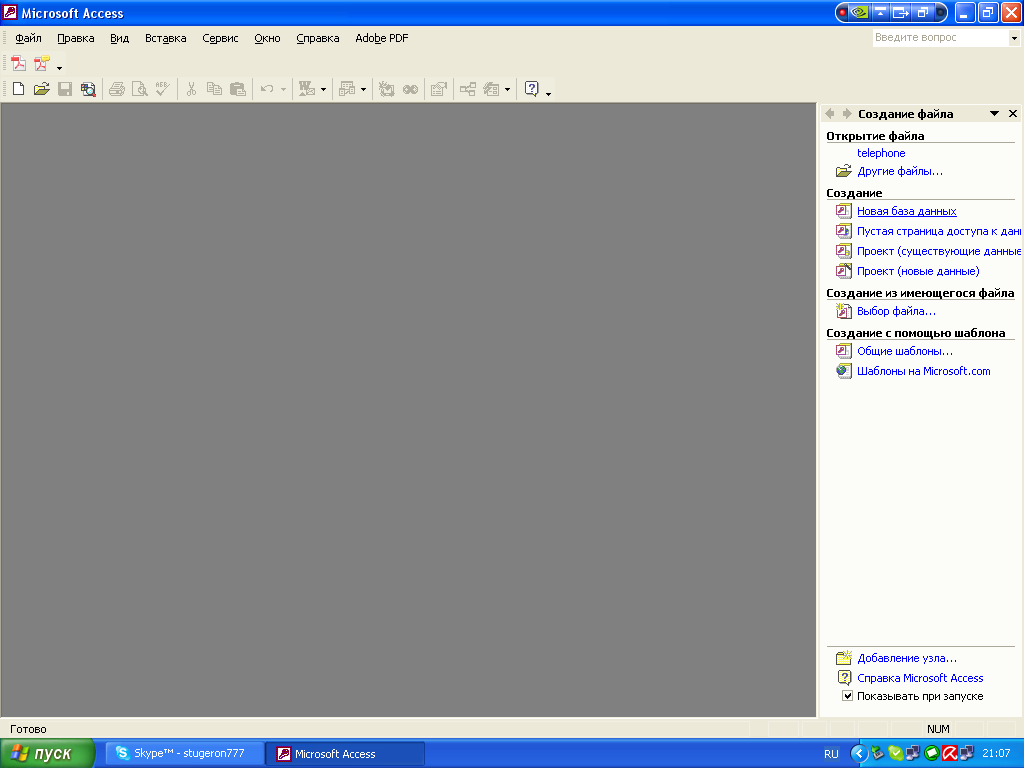Click the Microsoft Access Help question icon
Viewport: 1024px width, 768px height.
coord(532,89)
